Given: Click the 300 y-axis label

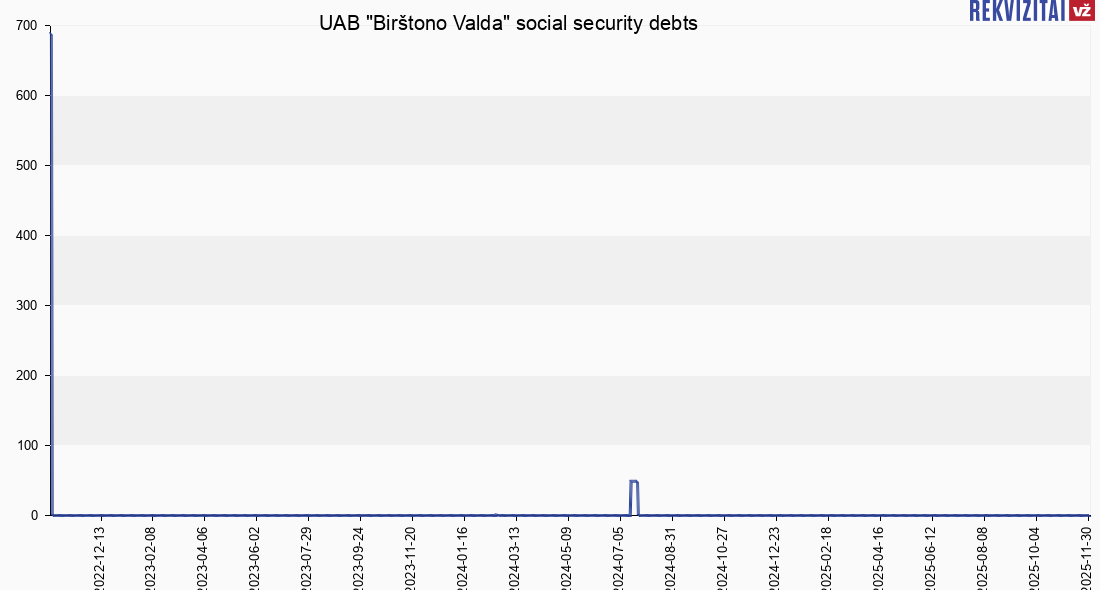Looking at the screenshot, I should click(x=28, y=305).
